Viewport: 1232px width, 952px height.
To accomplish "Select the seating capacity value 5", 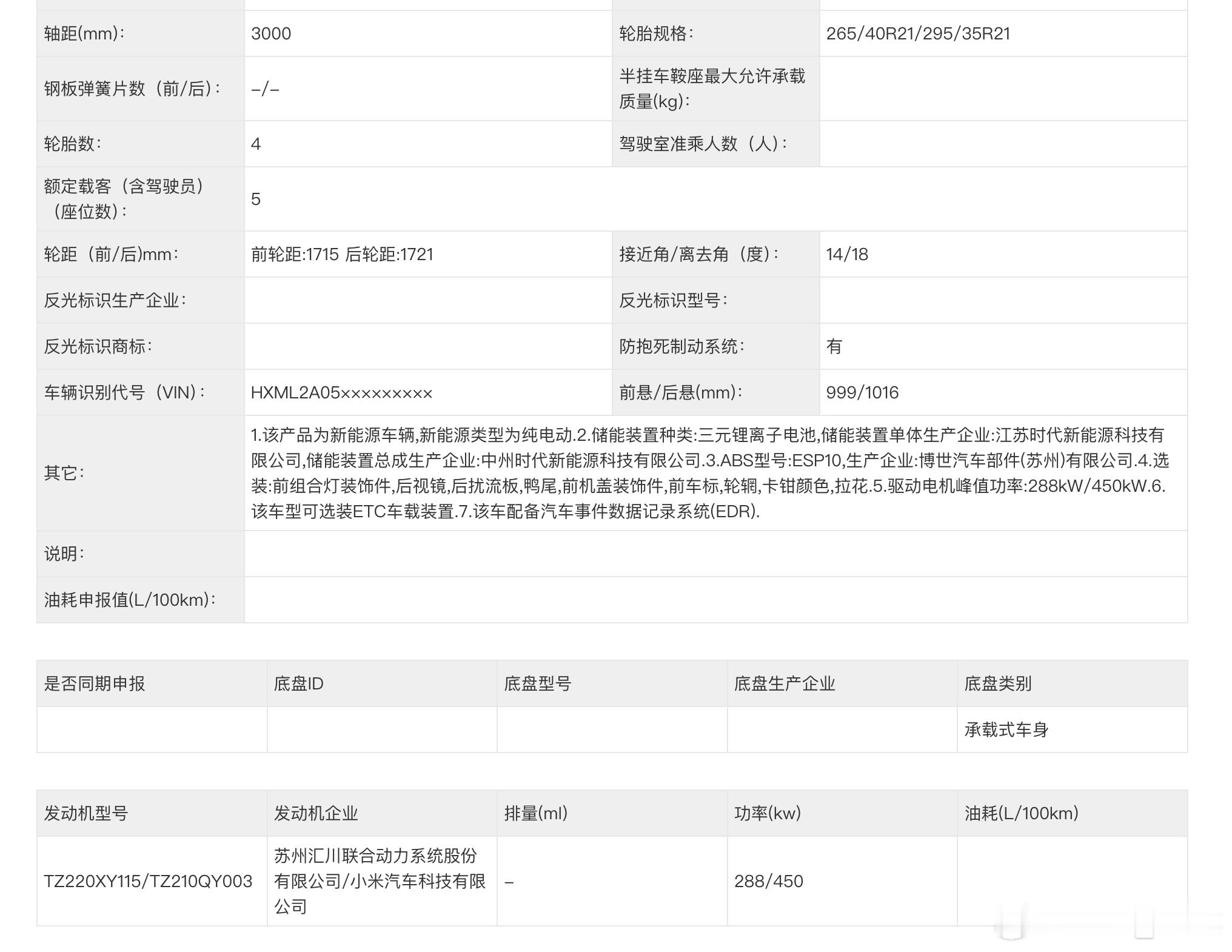I will [255, 198].
